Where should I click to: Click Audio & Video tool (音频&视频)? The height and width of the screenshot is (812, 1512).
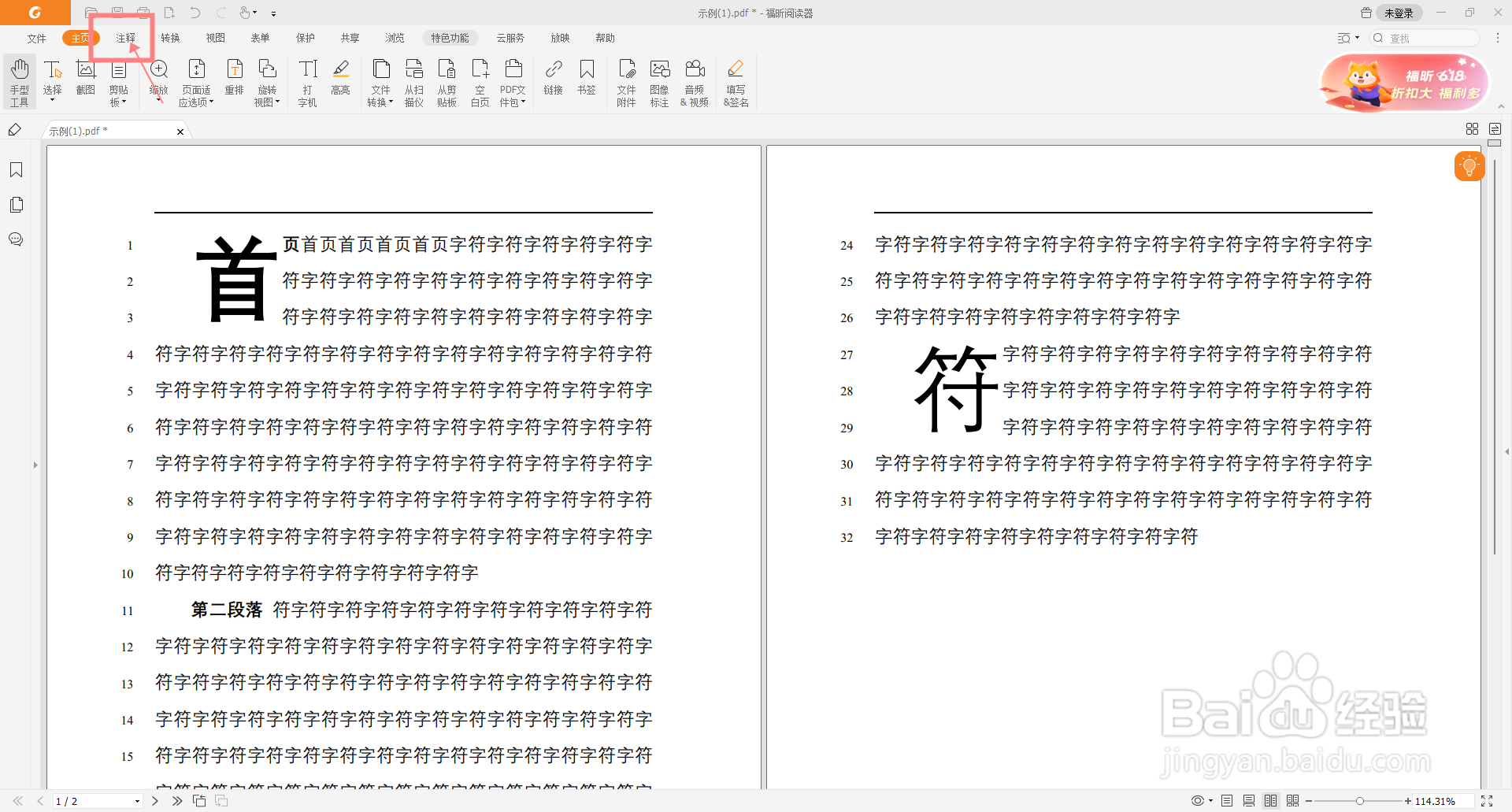(x=695, y=82)
